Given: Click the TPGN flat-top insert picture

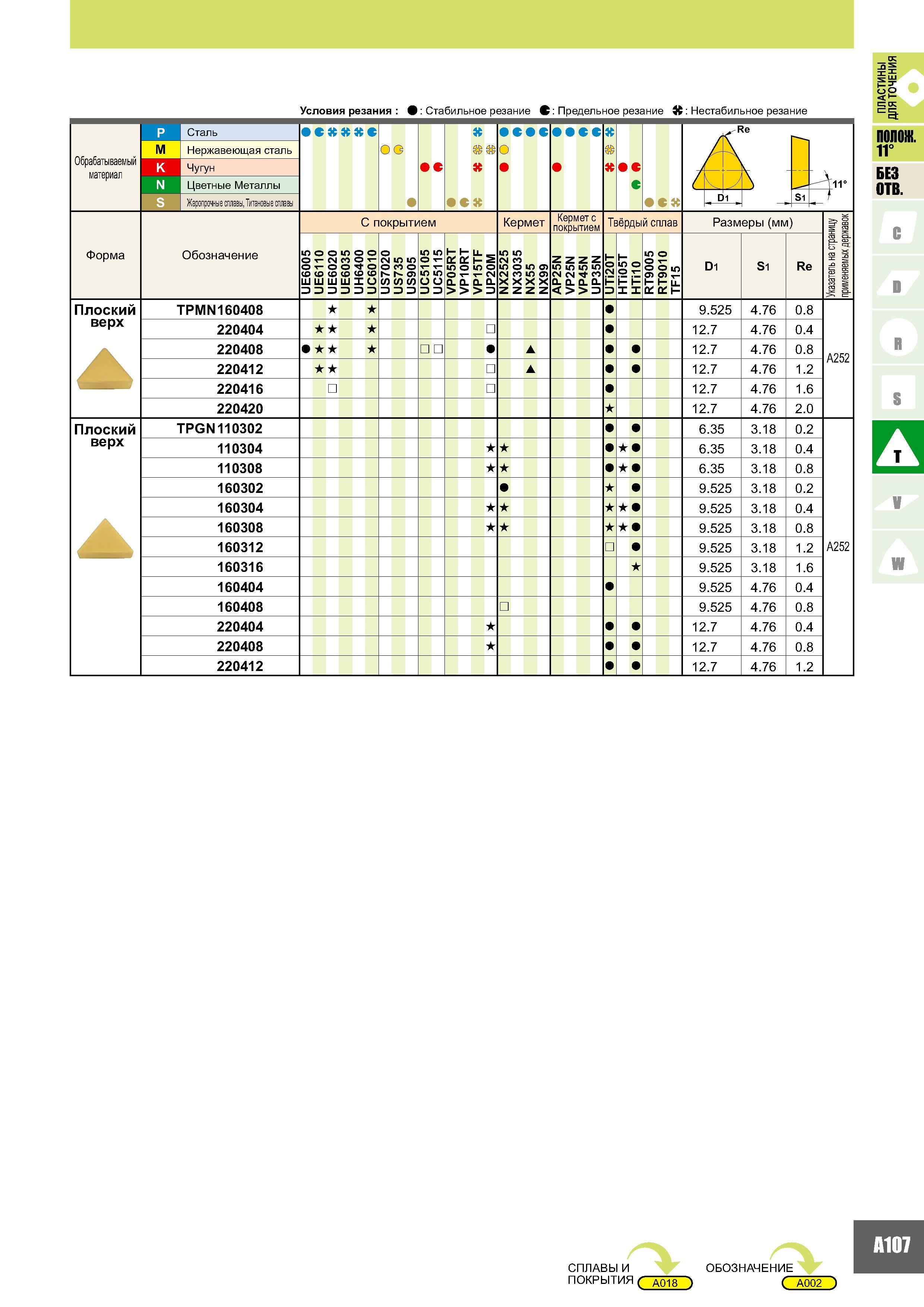Looking at the screenshot, I should pyautogui.click(x=105, y=538).
